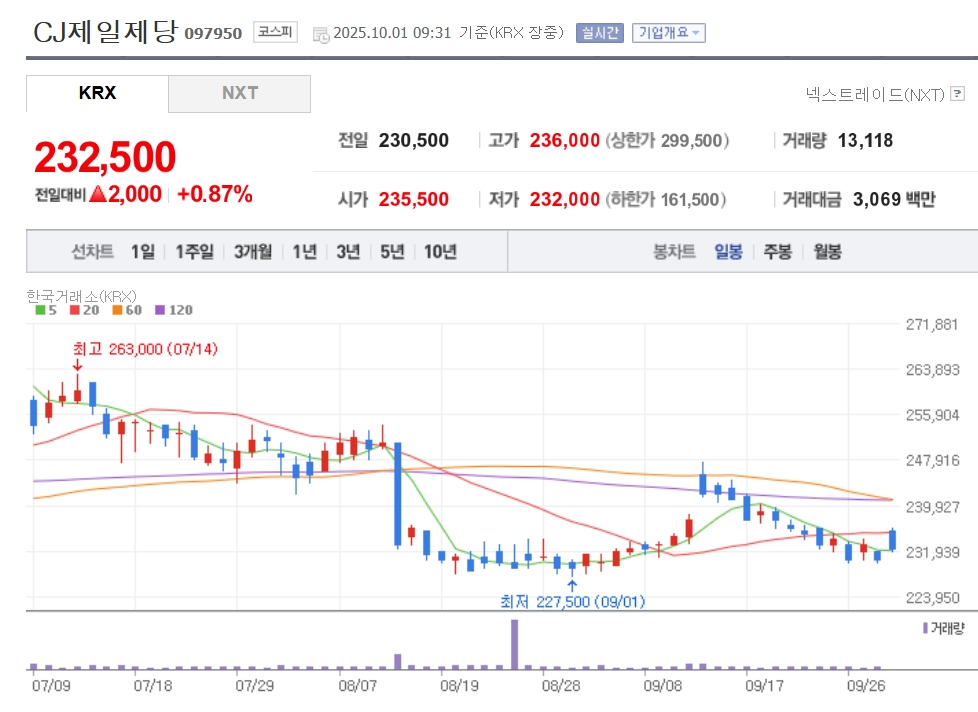
Task: Select the 1년 line chart period
Action: point(304,251)
